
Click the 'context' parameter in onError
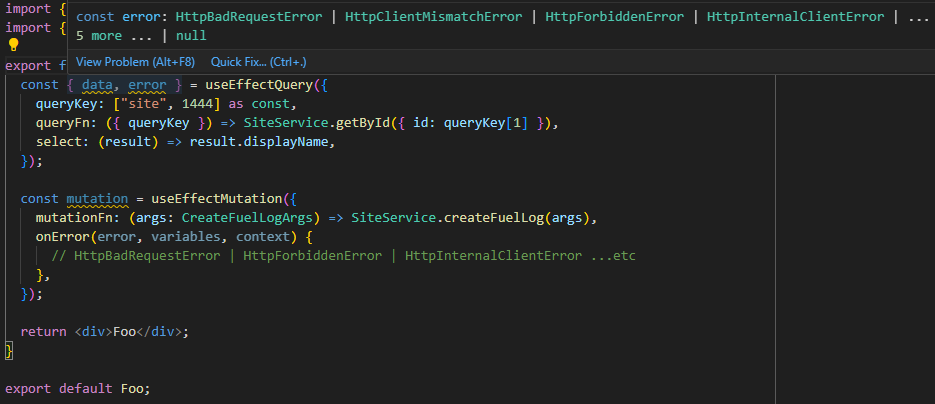pos(263,237)
